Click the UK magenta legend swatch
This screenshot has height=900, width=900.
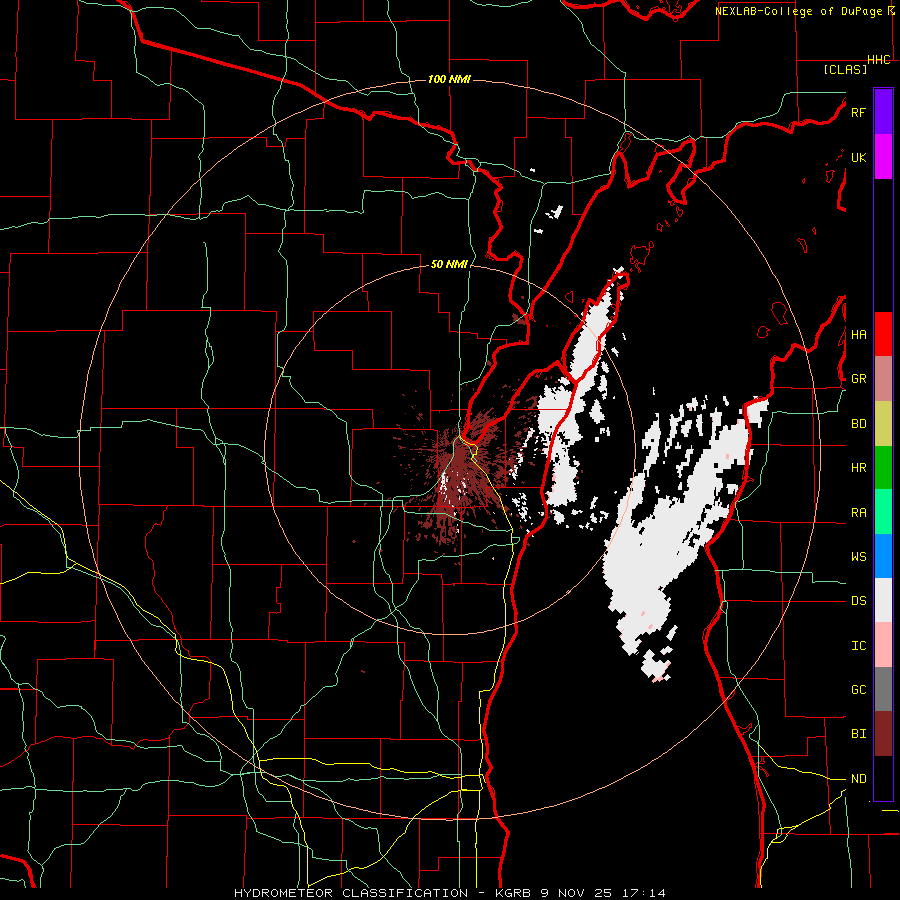883,157
